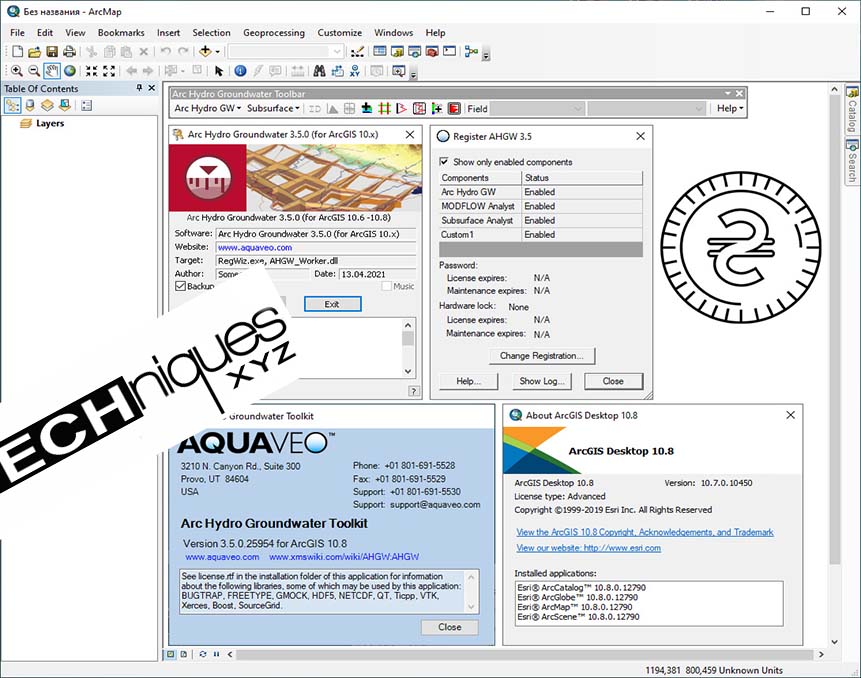
Task: Click Exit in Arc Hydro Groundwater dialog
Action: [x=332, y=304]
